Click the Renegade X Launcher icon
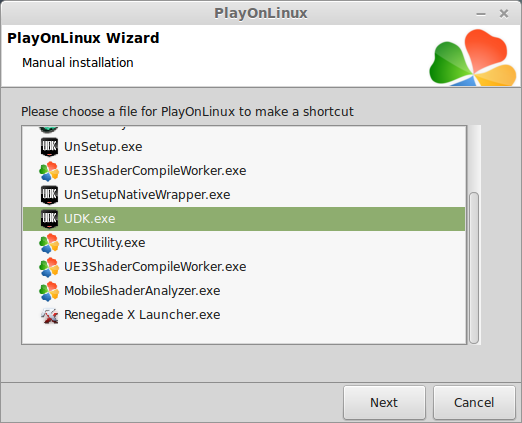Image resolution: width=522 pixels, height=423 pixels. coord(49,315)
